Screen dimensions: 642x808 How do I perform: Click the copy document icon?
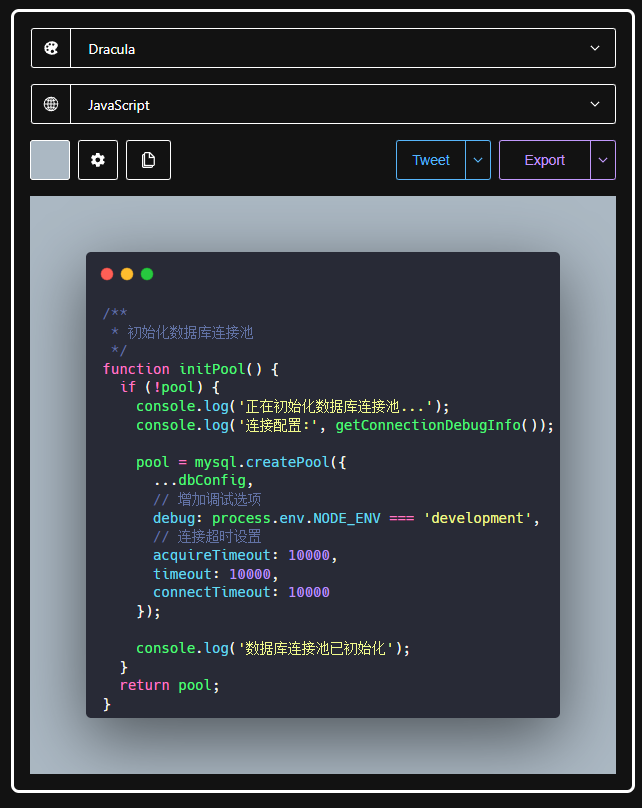point(148,160)
